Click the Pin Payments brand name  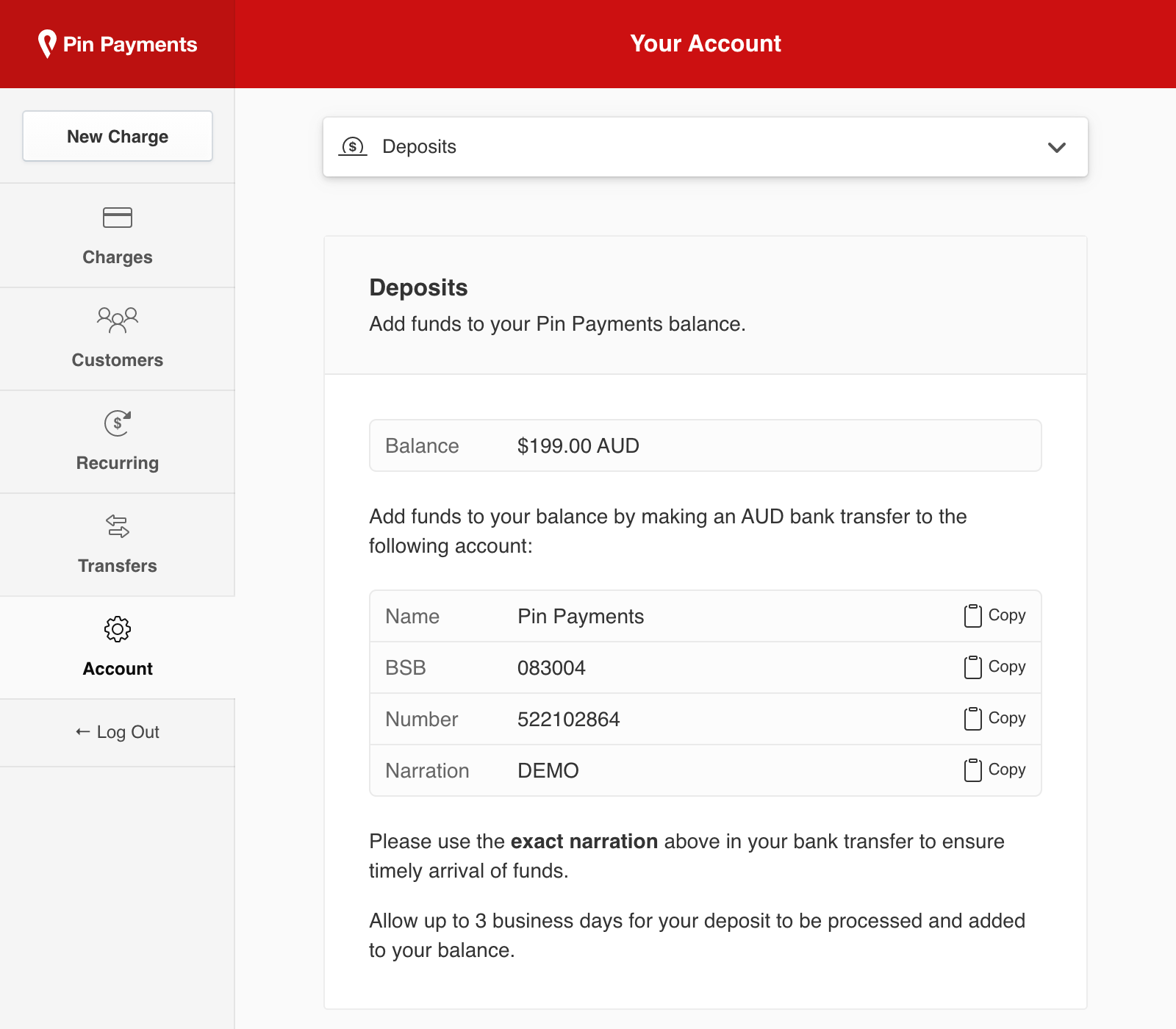130,44
